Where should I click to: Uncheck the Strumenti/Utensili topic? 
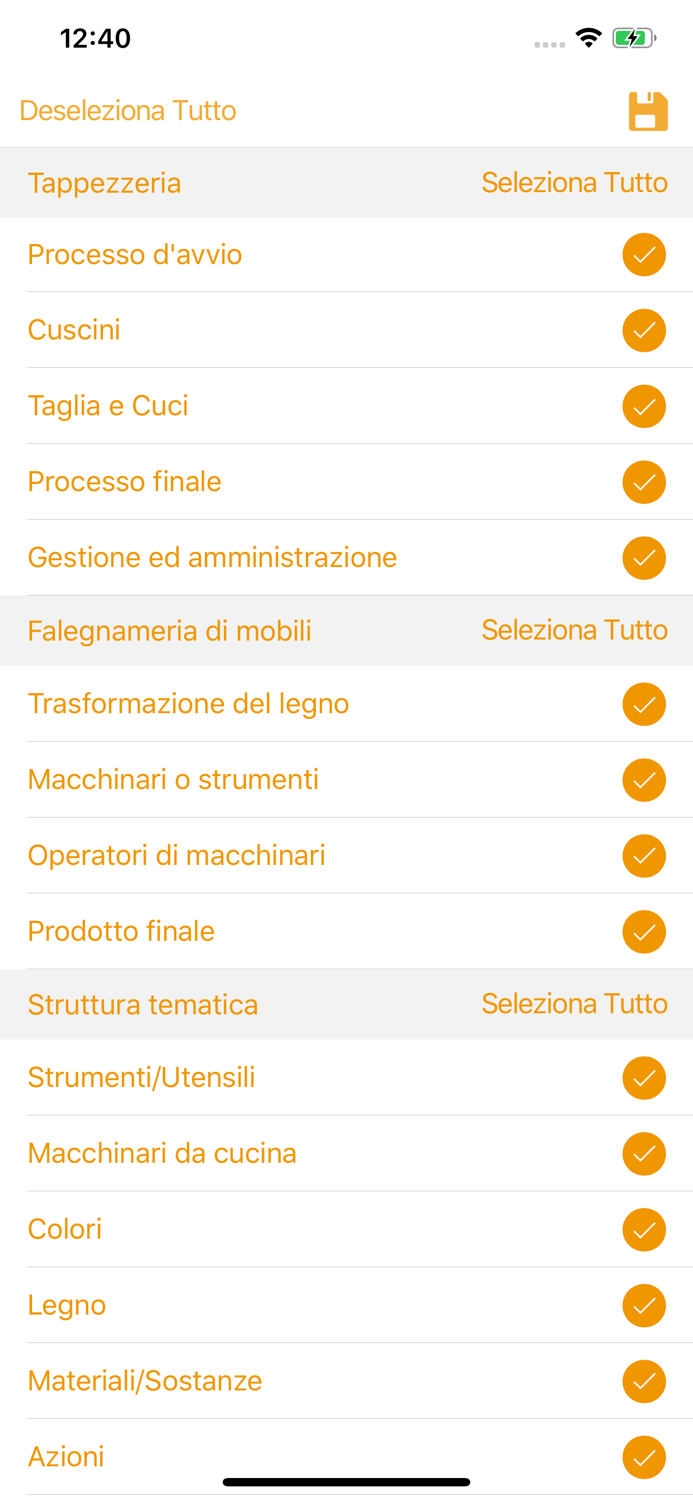tap(645, 1078)
